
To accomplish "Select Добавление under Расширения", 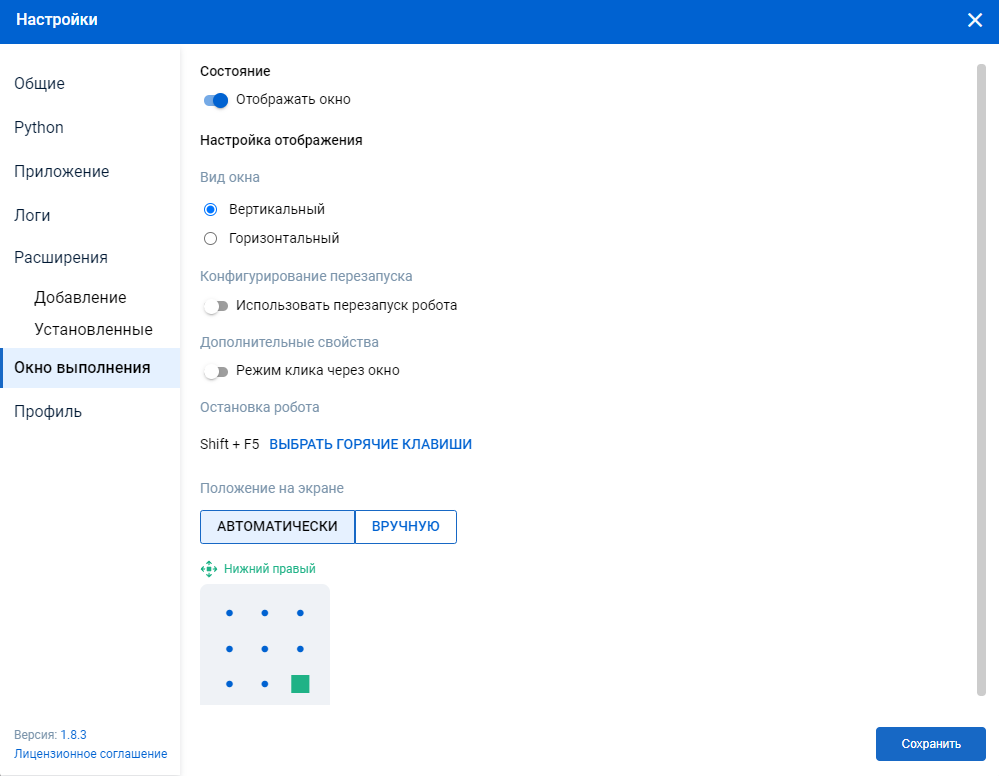I will [x=80, y=298].
